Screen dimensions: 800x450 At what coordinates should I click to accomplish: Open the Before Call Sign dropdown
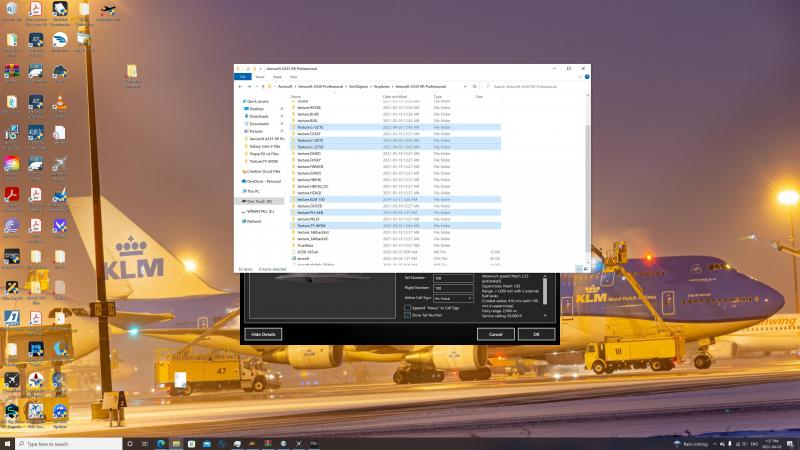[453, 298]
